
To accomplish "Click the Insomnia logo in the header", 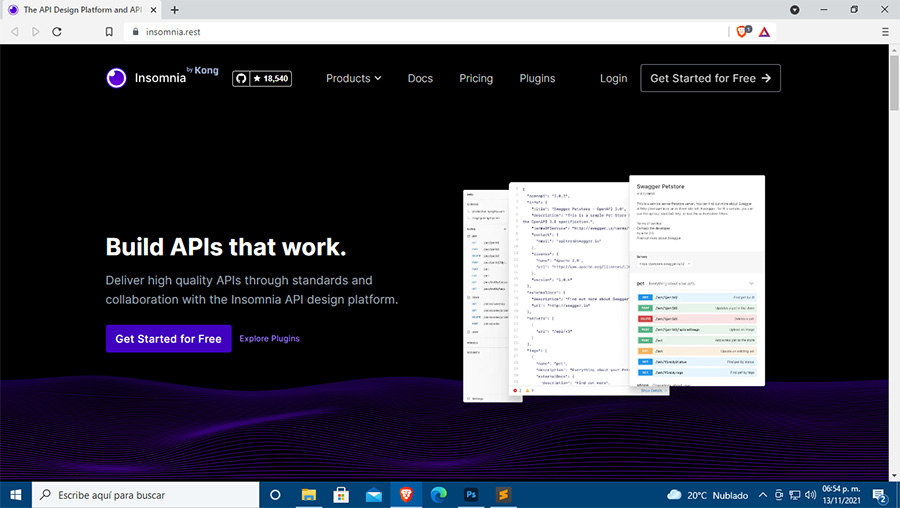I will [x=161, y=78].
